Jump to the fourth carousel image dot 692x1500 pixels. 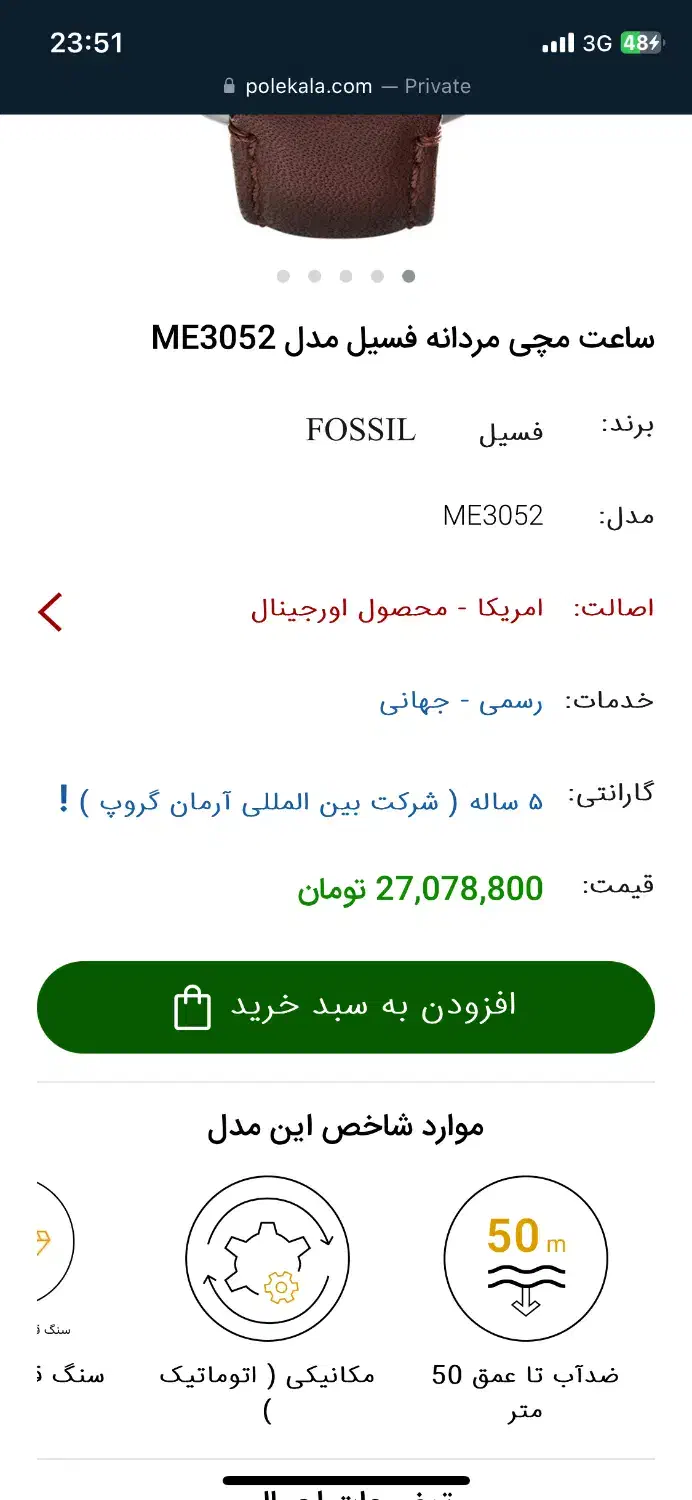pyautogui.click(x=377, y=276)
